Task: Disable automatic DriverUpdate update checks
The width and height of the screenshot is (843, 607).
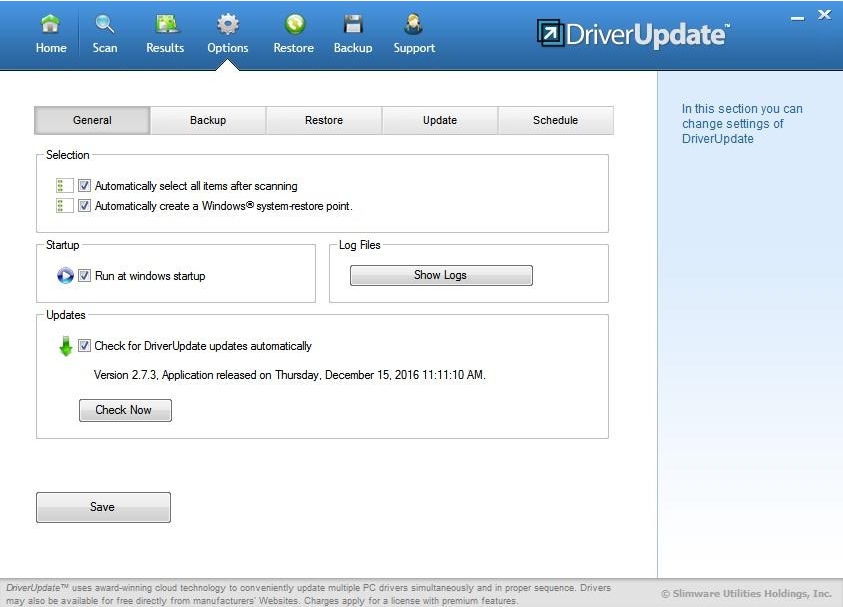Action: (84, 345)
